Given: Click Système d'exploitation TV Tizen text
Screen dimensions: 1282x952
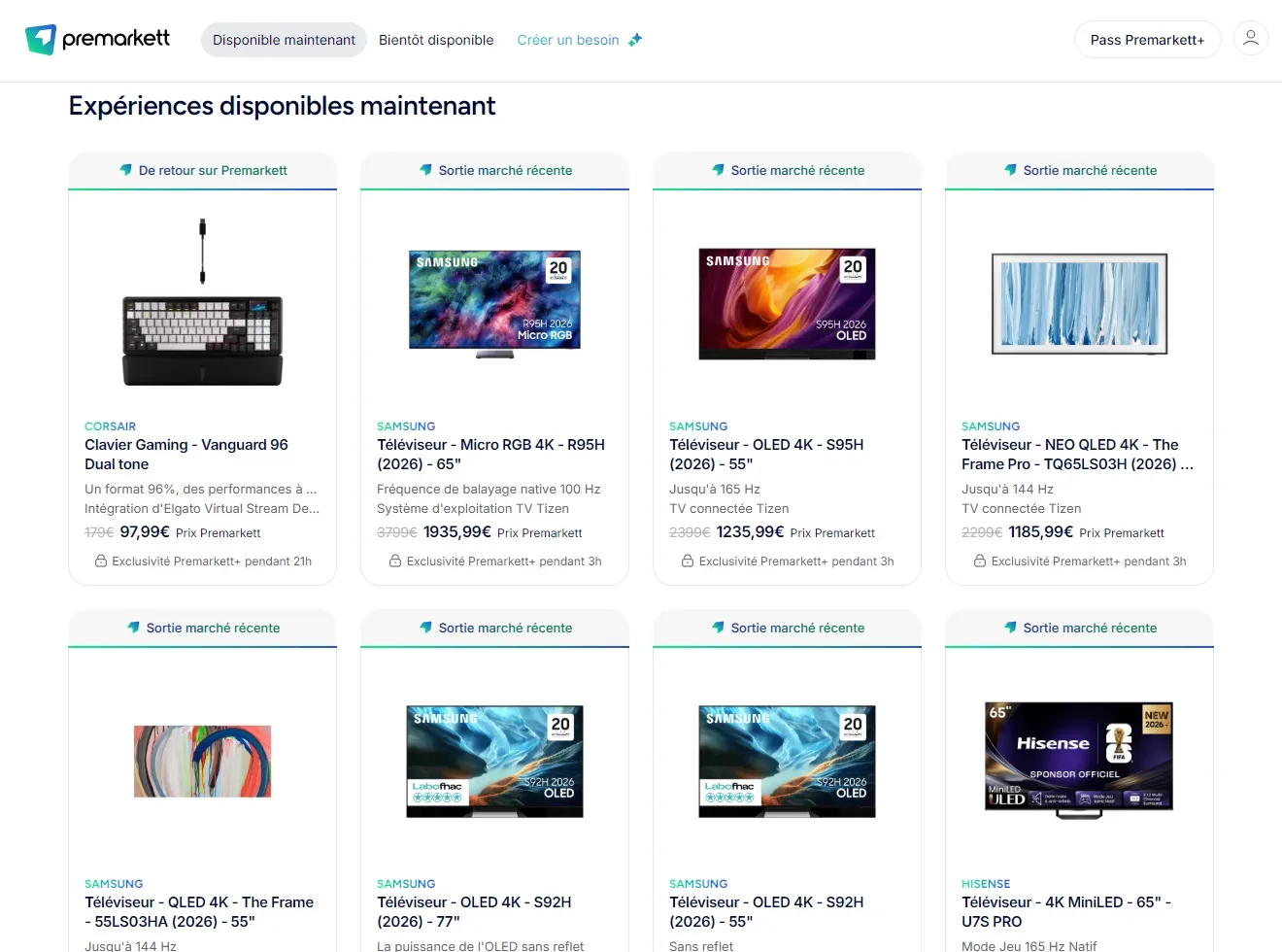Looking at the screenshot, I should [x=473, y=509].
